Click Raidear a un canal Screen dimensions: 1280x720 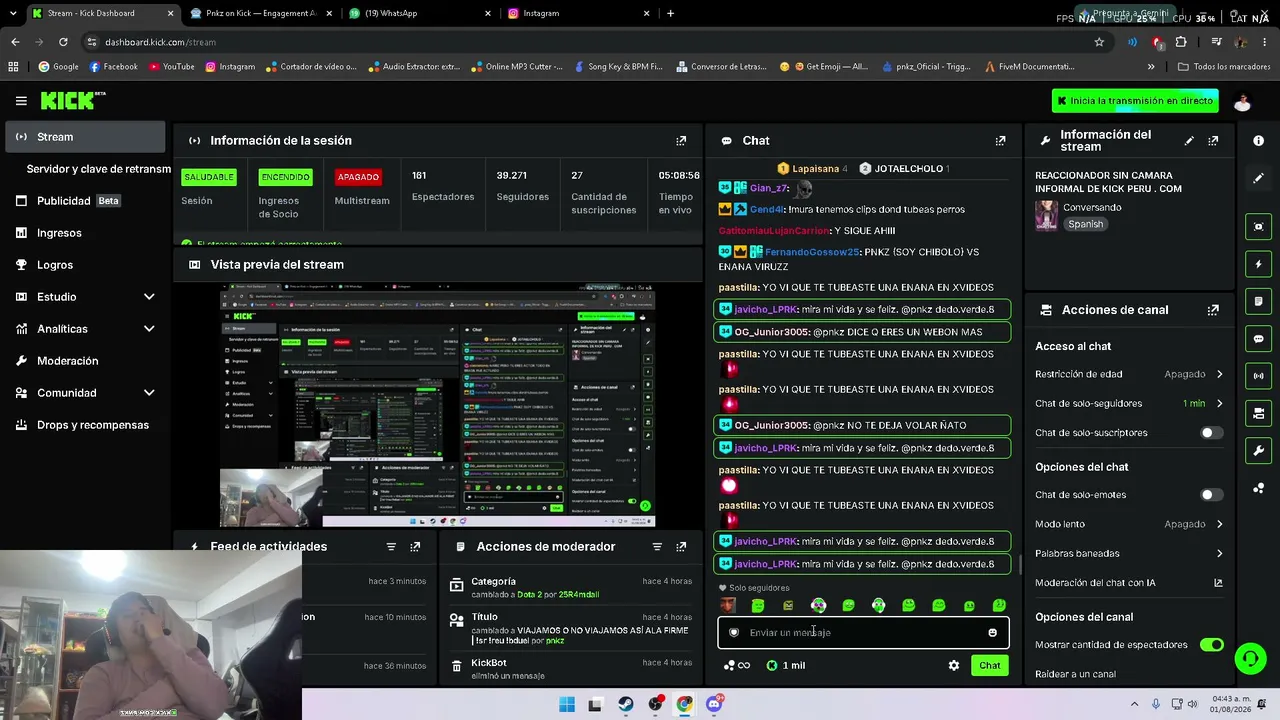click(1075, 674)
